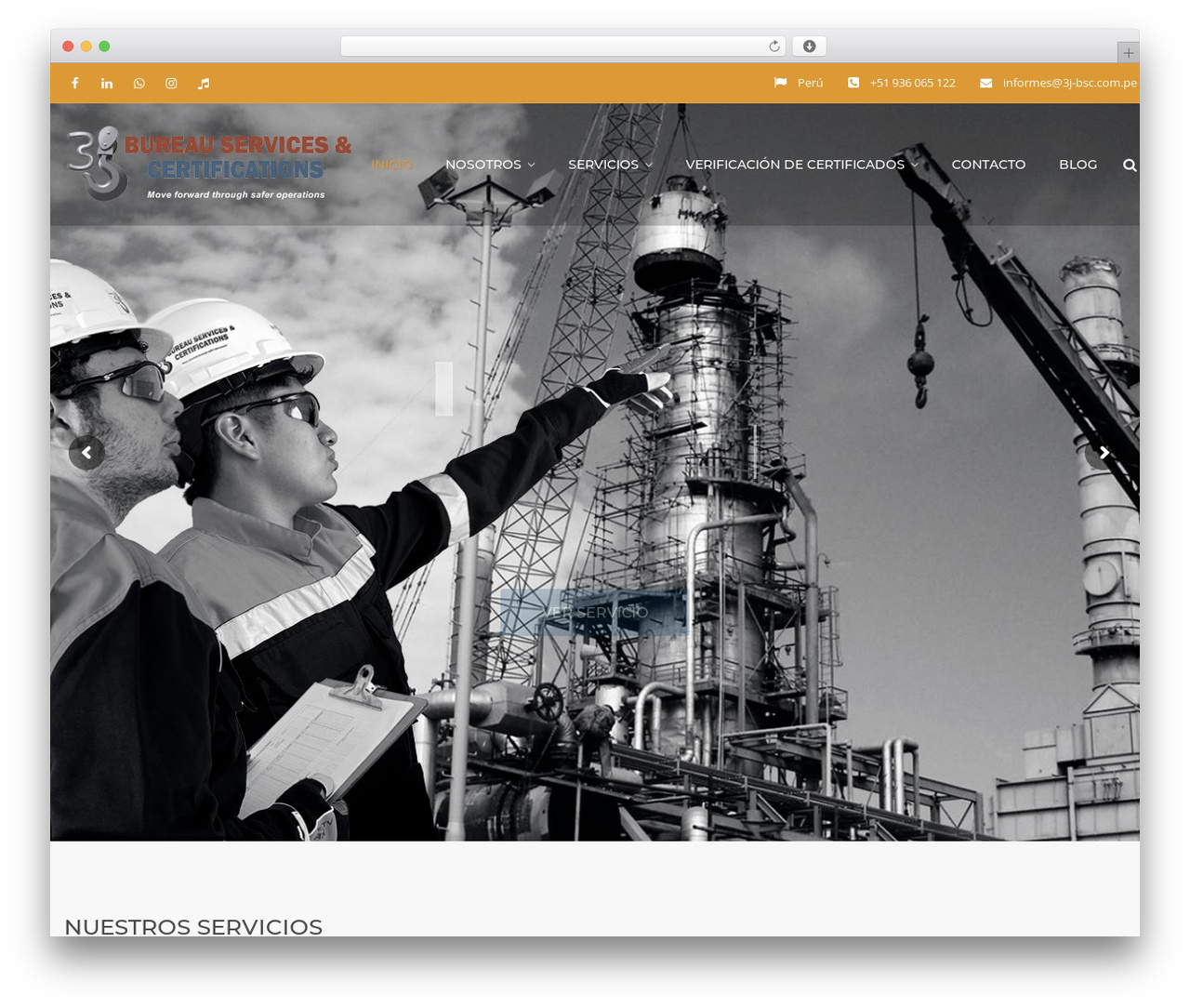Viewport: 1190px width, 1008px height.
Task: Open the Servicios menu item
Action: tap(603, 165)
